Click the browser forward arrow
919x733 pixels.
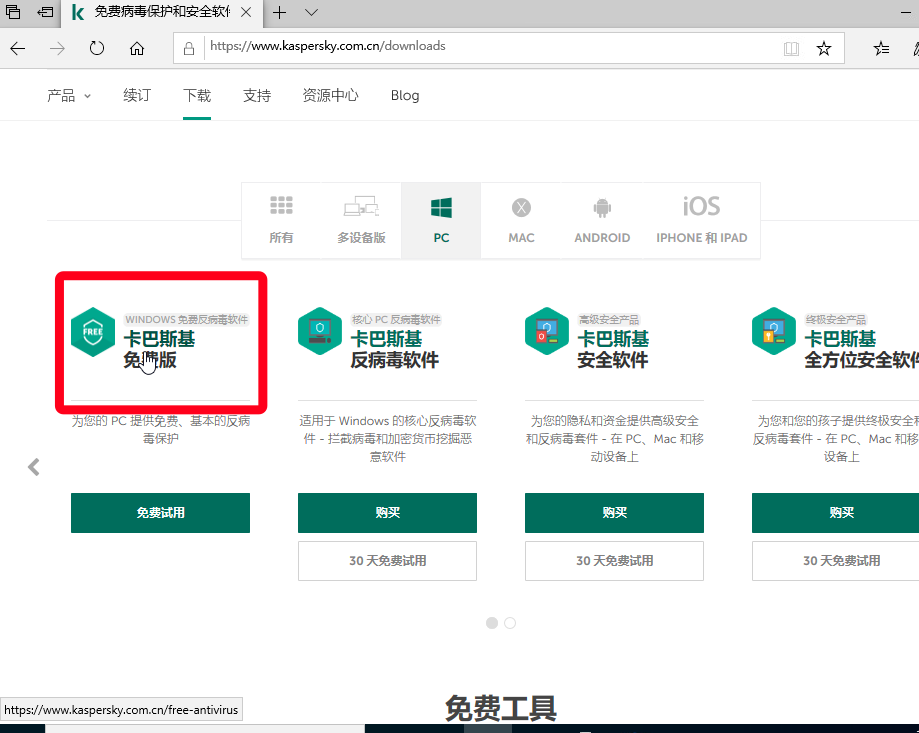click(57, 48)
